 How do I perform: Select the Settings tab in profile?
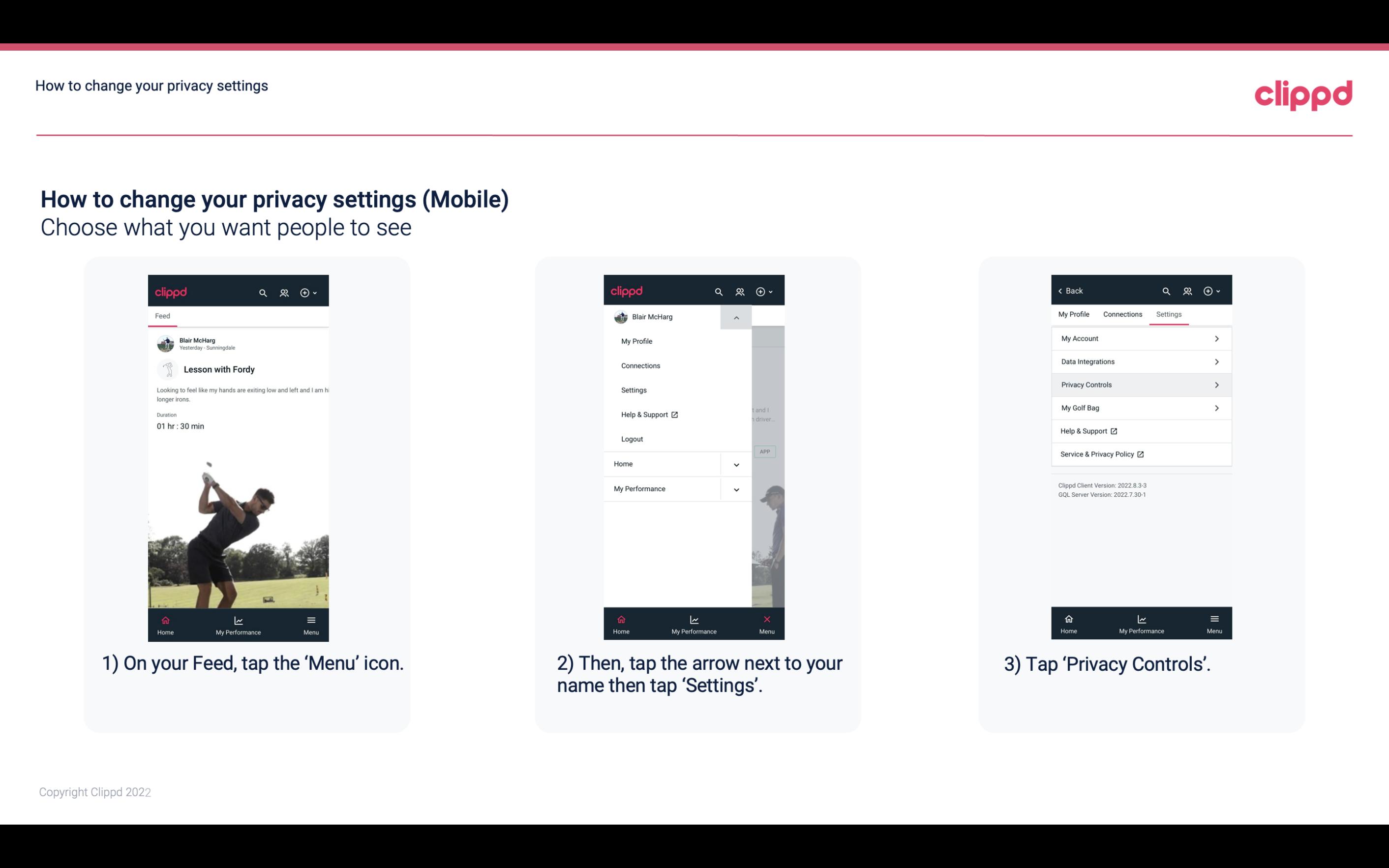click(x=1169, y=314)
